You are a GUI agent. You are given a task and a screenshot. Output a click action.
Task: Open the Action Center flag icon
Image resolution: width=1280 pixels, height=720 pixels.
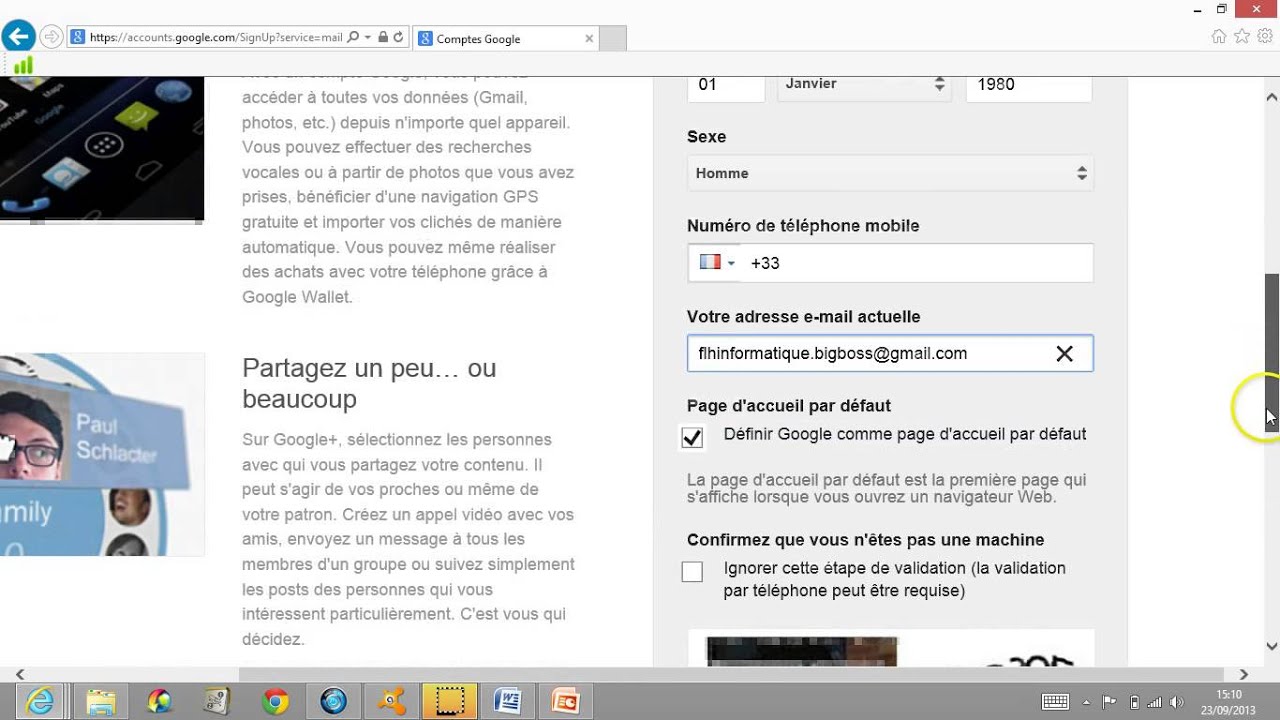pos(1109,702)
